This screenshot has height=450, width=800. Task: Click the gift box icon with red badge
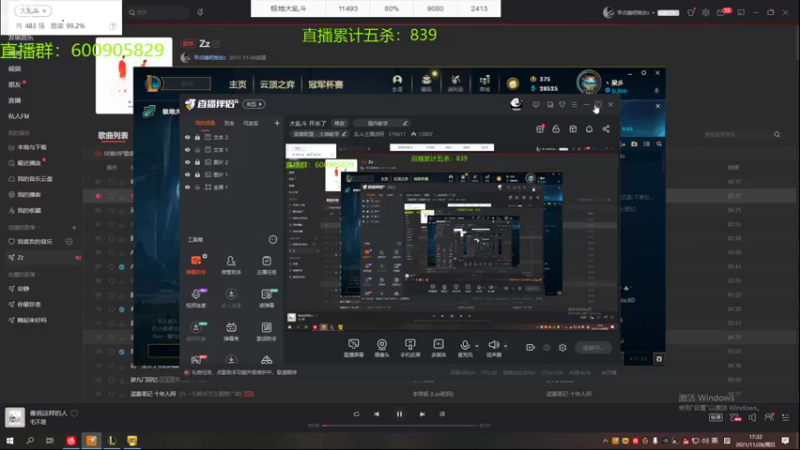[540, 129]
